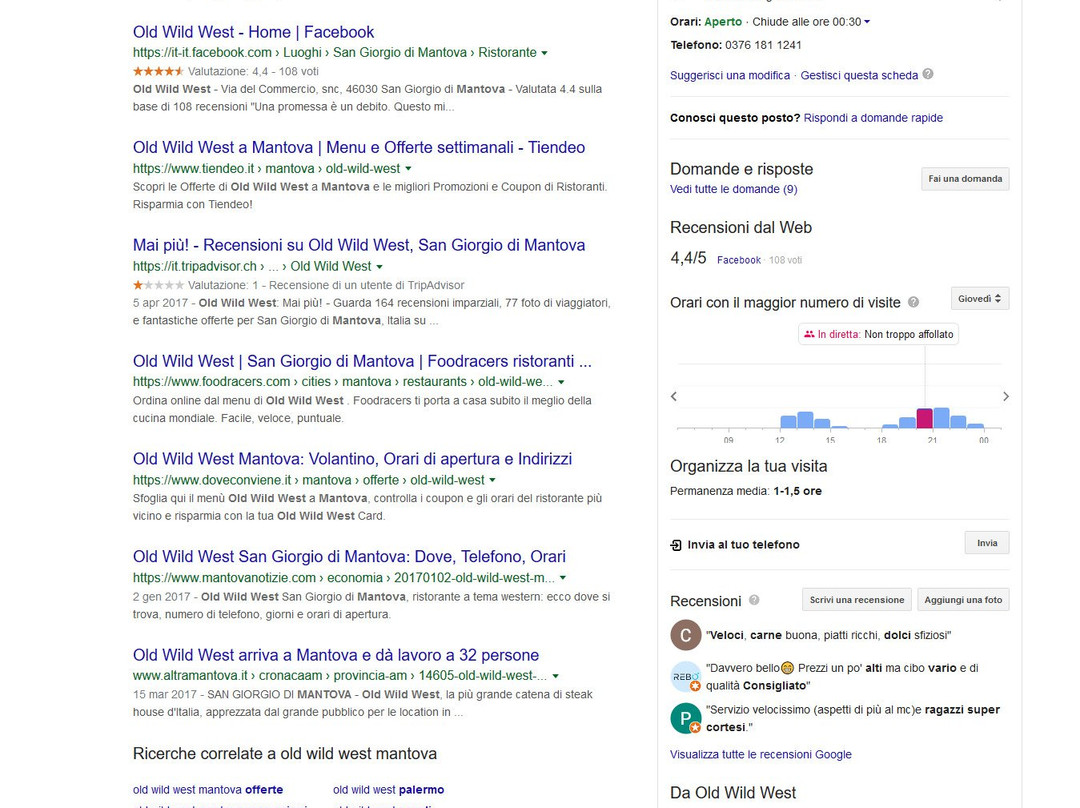Select the one-star rating under TripAdvisor result

pyautogui.click(x=158, y=284)
